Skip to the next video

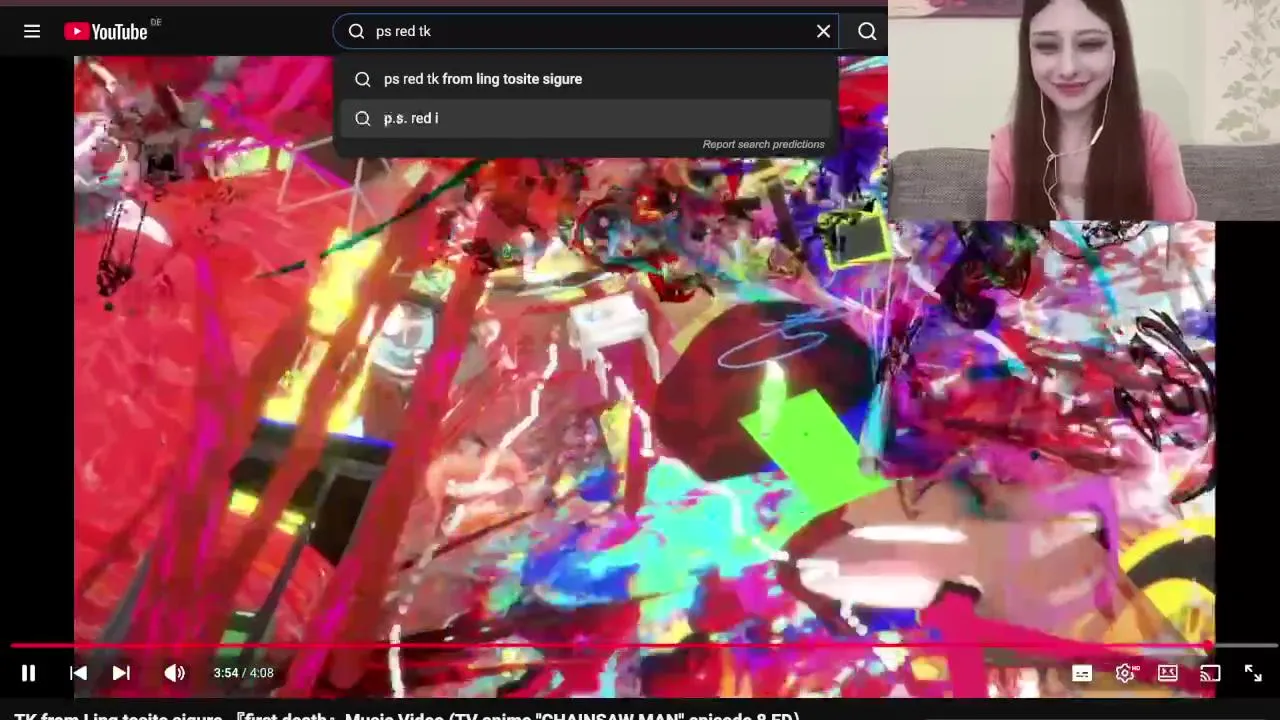coord(121,673)
